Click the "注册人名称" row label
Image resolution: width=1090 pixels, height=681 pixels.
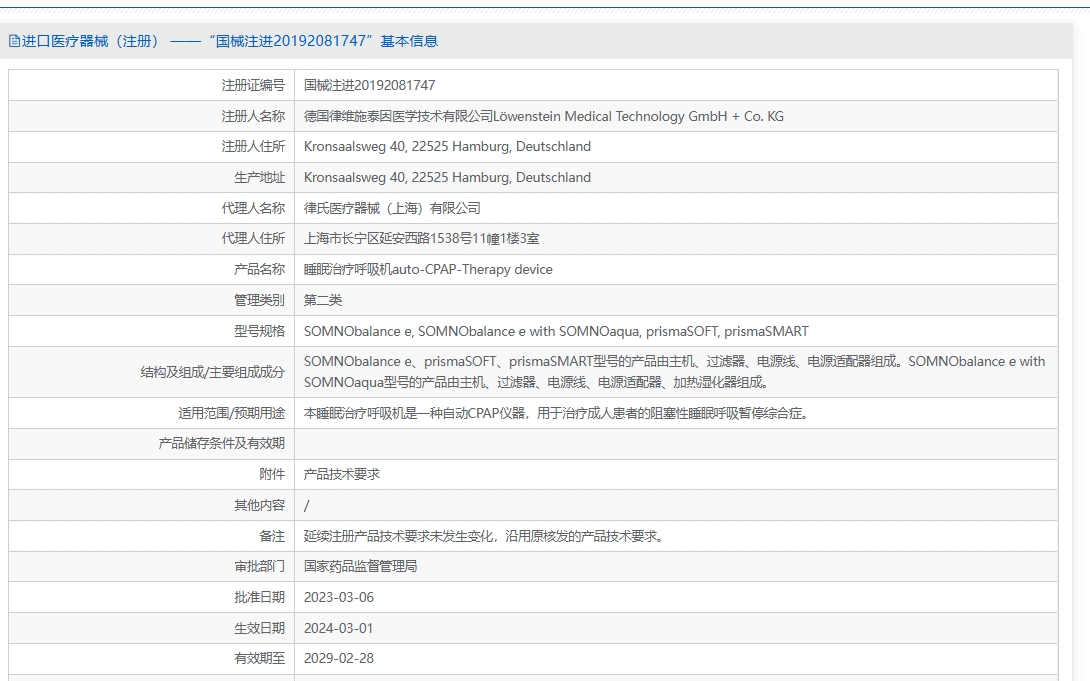tap(253, 116)
